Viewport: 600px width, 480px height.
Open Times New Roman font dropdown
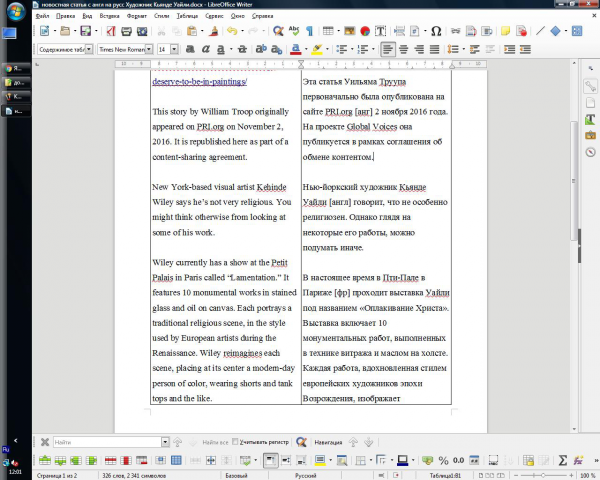(x=149, y=49)
